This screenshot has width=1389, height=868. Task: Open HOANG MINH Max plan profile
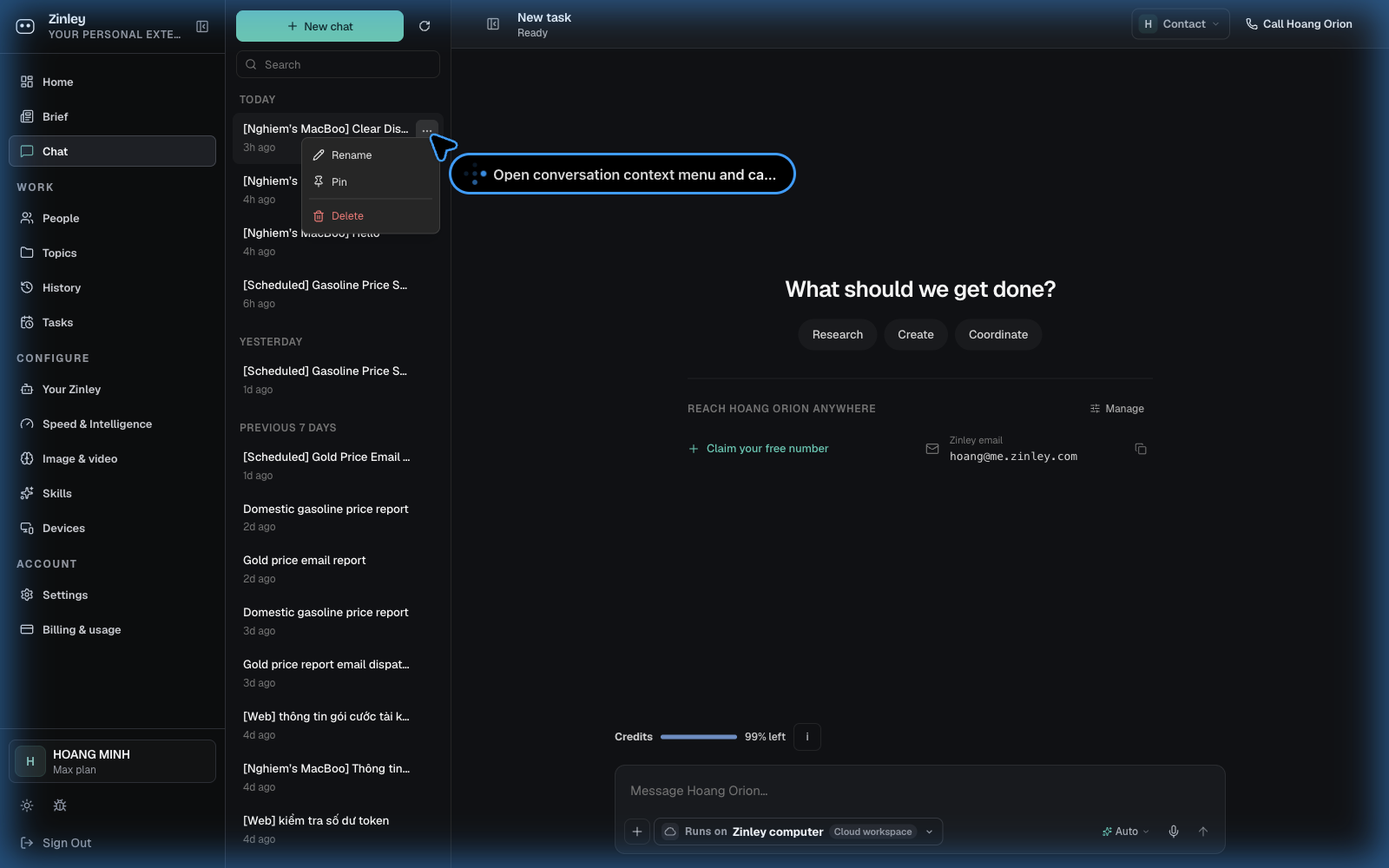[112, 761]
